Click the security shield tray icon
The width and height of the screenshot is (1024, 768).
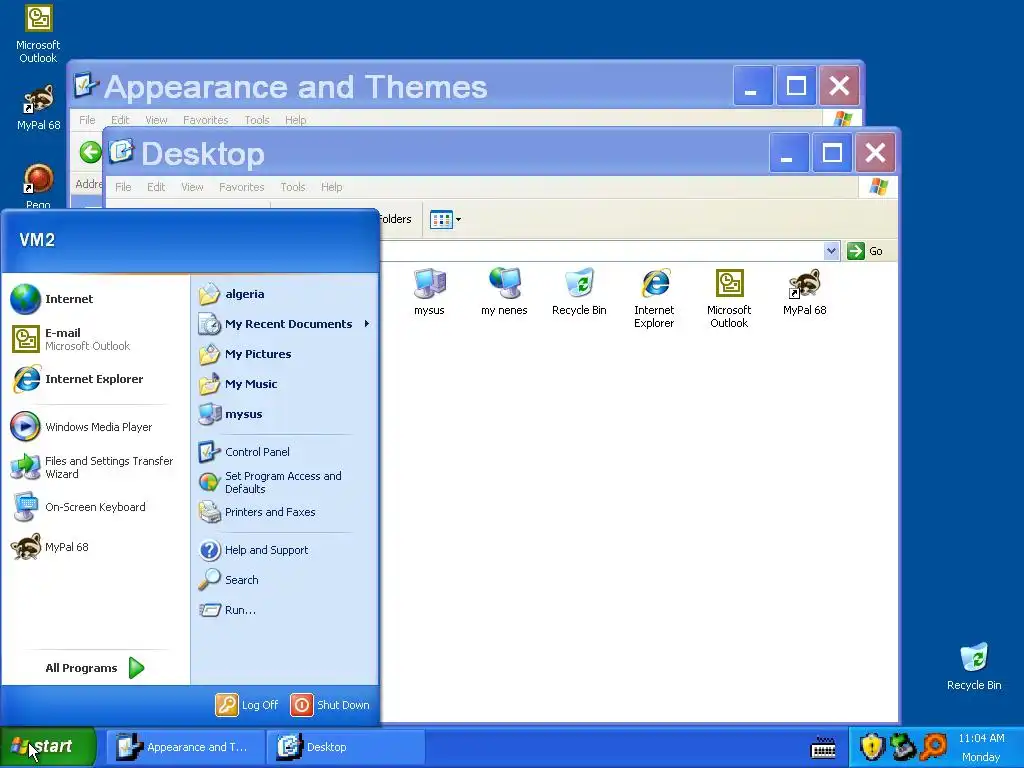(x=872, y=747)
